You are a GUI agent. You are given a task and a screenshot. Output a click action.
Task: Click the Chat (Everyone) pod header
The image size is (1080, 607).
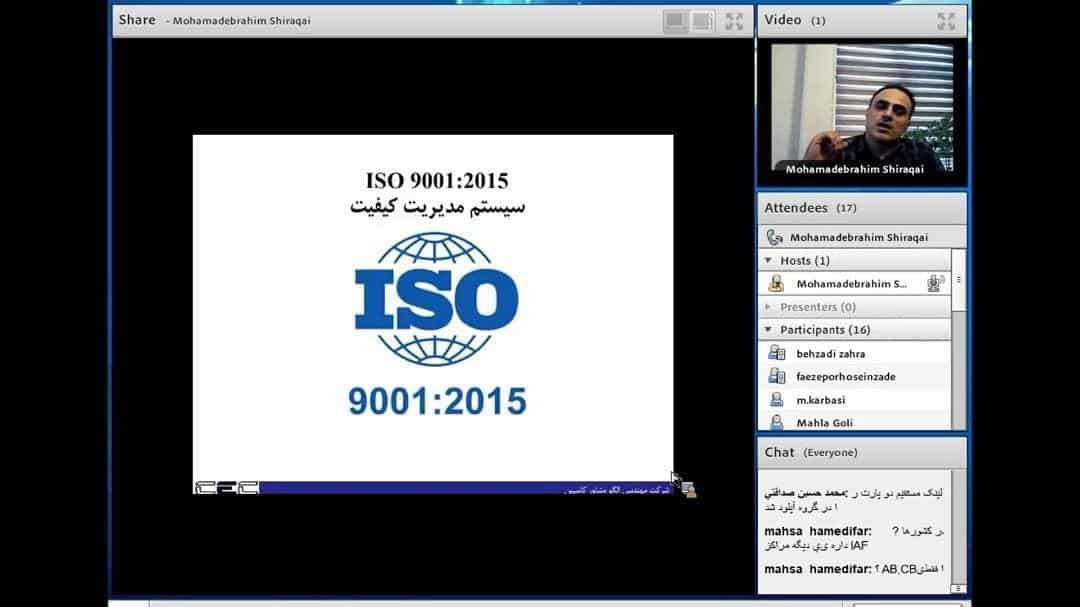click(x=862, y=453)
